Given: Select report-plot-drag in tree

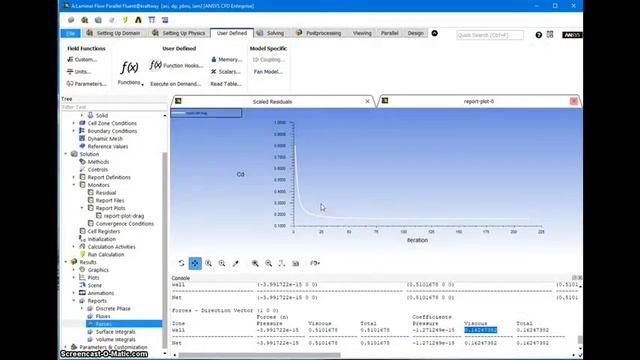Looking at the screenshot, I should click(124, 216).
